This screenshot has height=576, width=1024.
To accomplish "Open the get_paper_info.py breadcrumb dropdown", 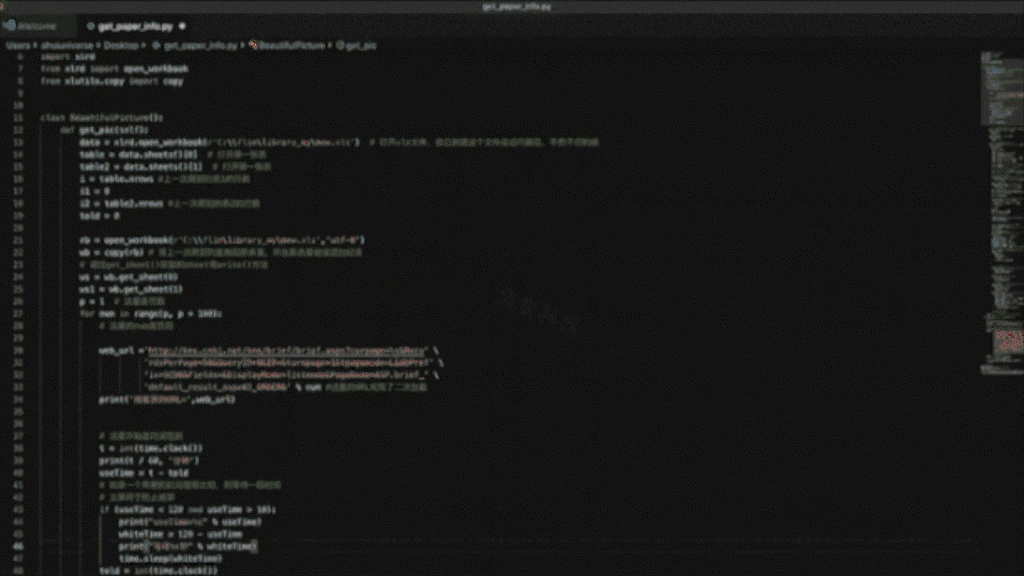I will pos(200,46).
